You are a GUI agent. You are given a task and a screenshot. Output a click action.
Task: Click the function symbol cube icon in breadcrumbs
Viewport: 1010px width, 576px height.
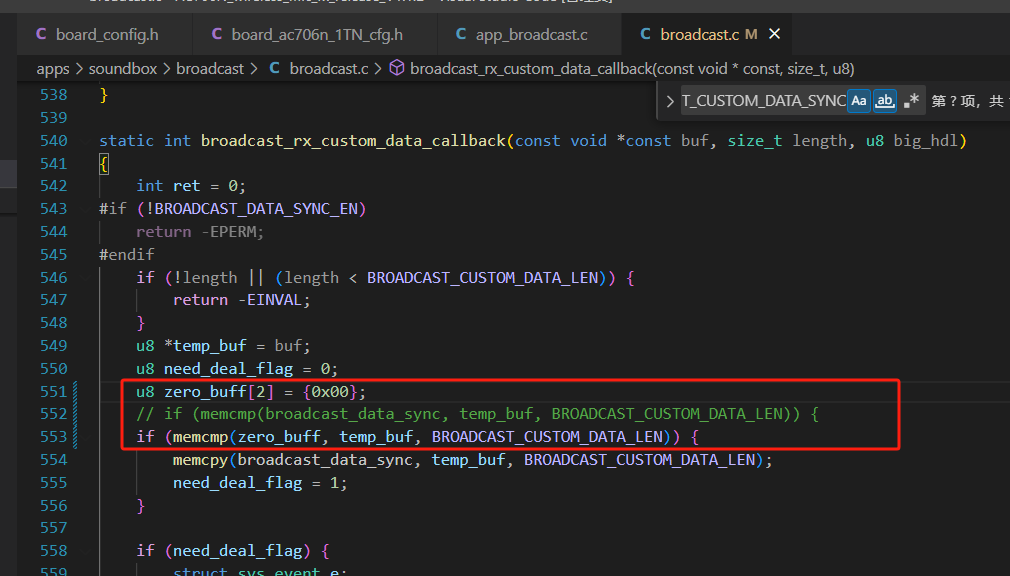397,68
